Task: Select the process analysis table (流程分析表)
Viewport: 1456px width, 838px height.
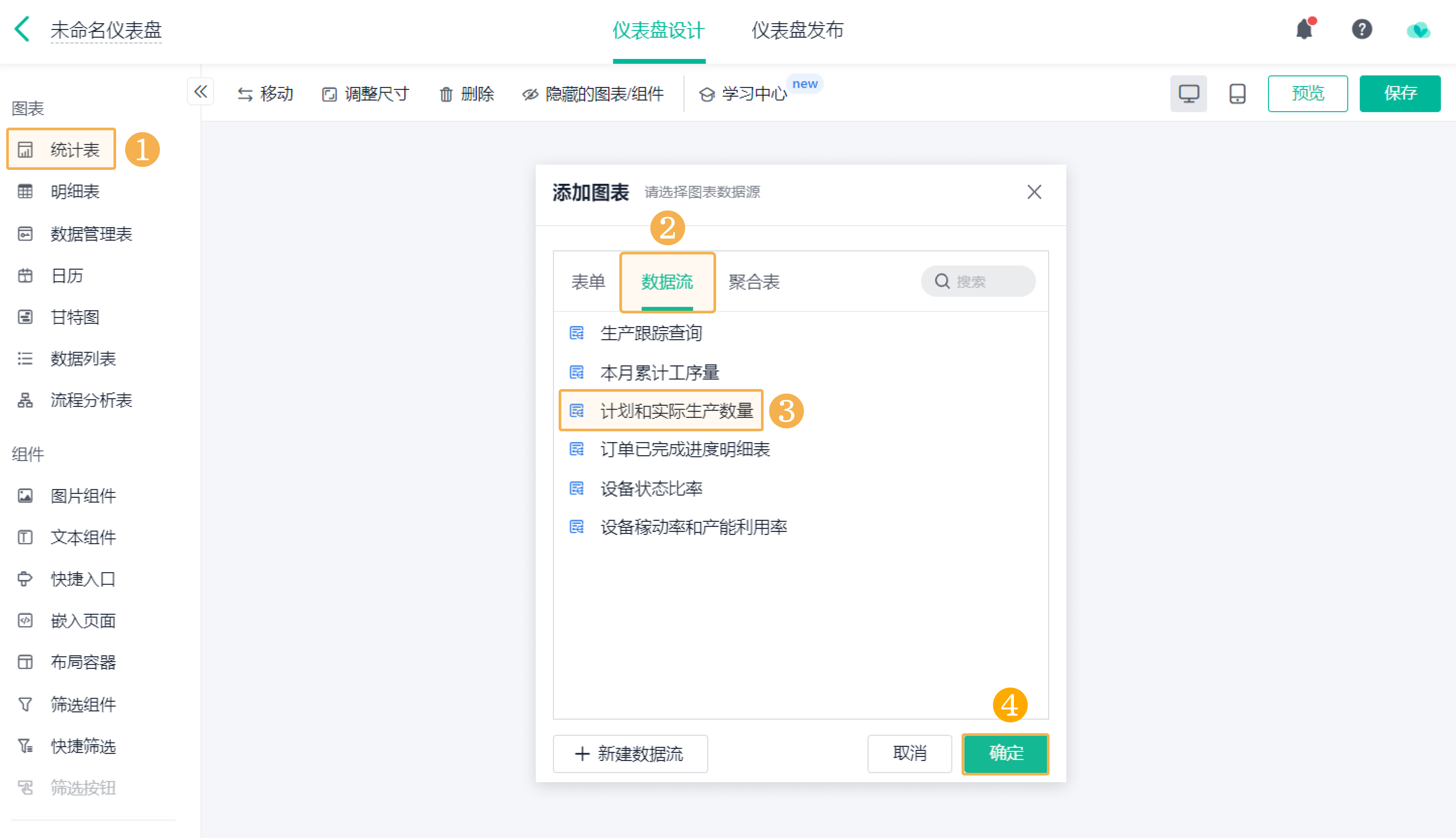Action: click(x=91, y=401)
